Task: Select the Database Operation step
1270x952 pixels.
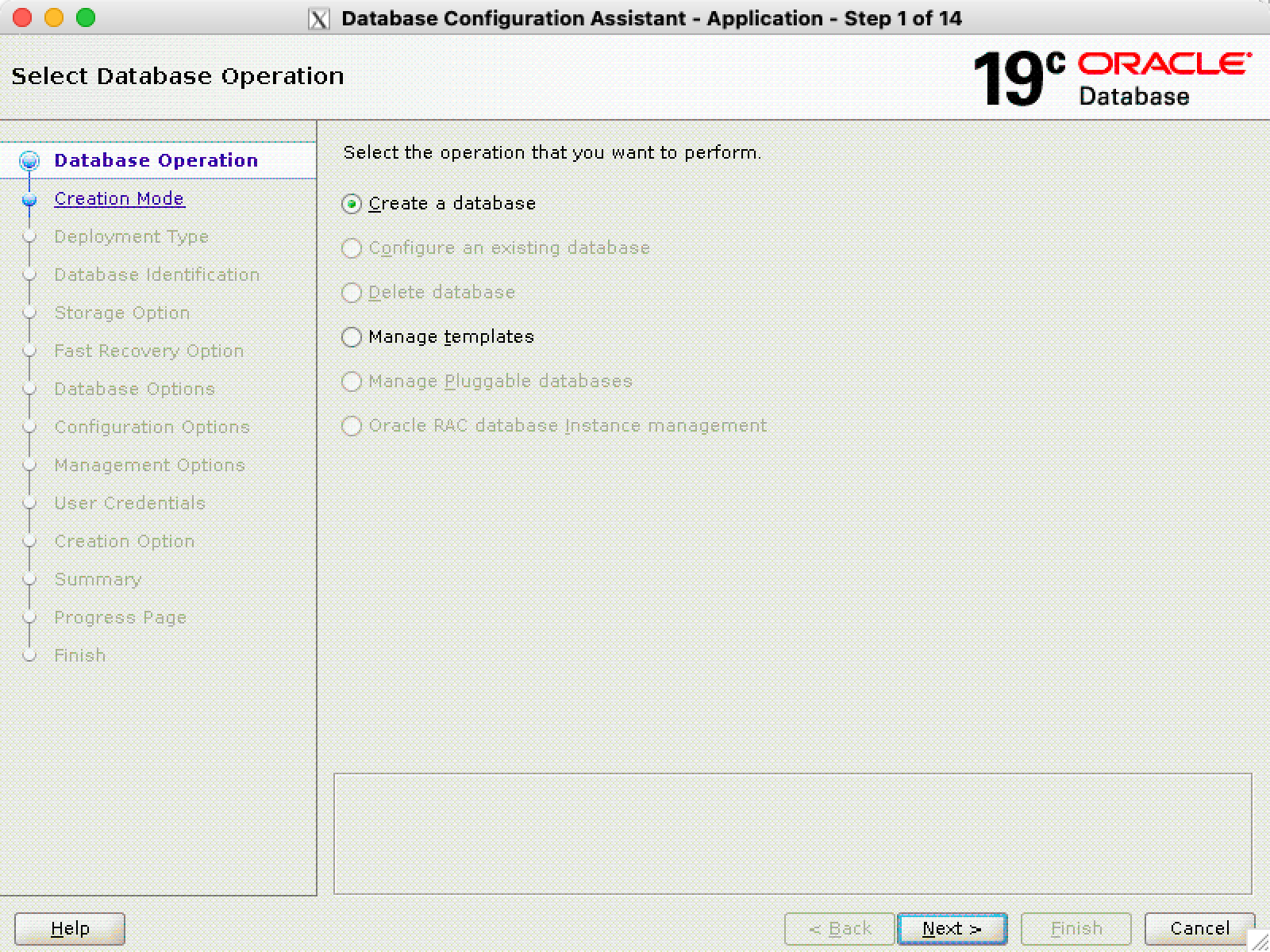Action: (x=156, y=160)
